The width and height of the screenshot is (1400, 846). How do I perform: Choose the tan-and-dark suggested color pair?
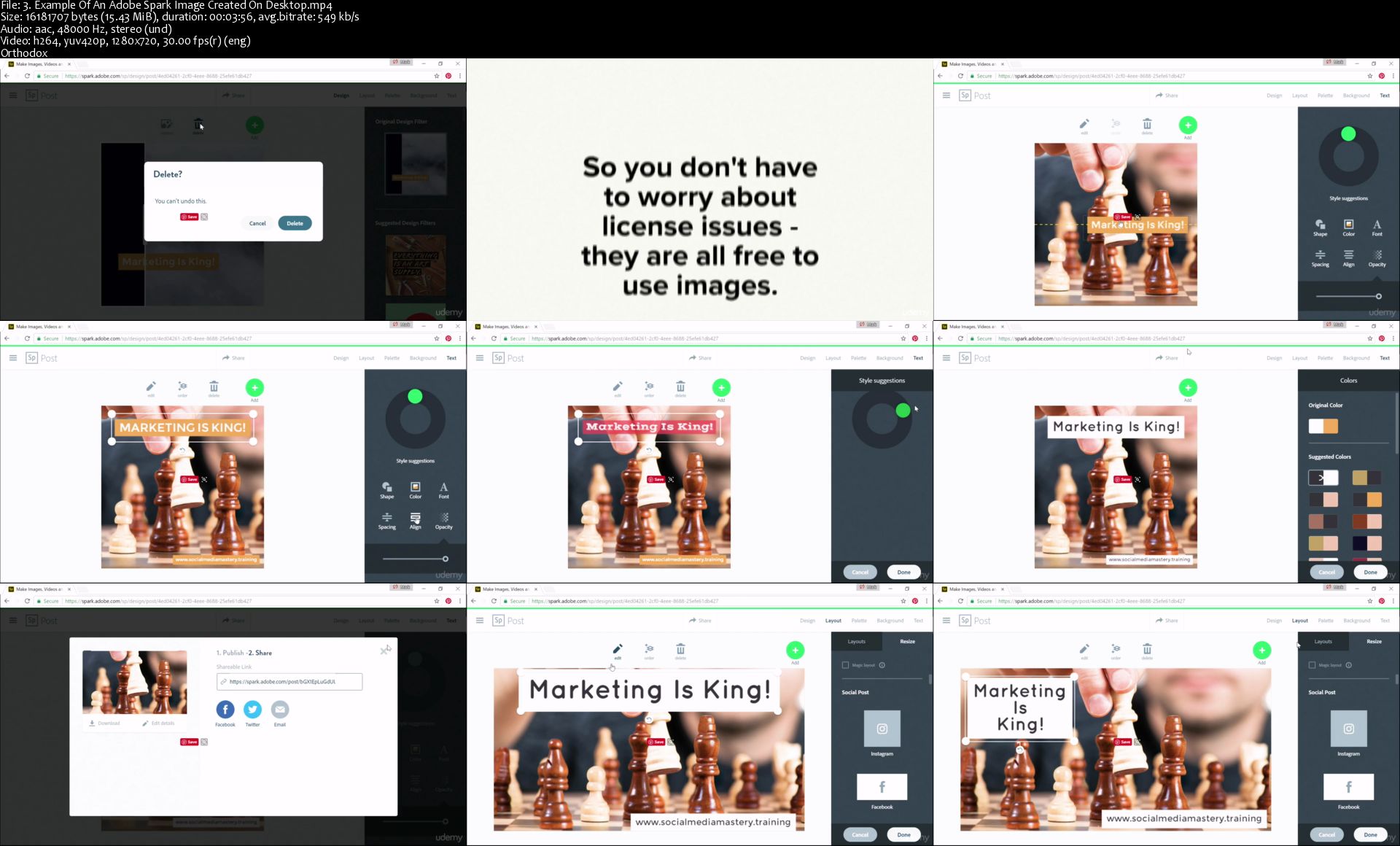tap(1366, 478)
